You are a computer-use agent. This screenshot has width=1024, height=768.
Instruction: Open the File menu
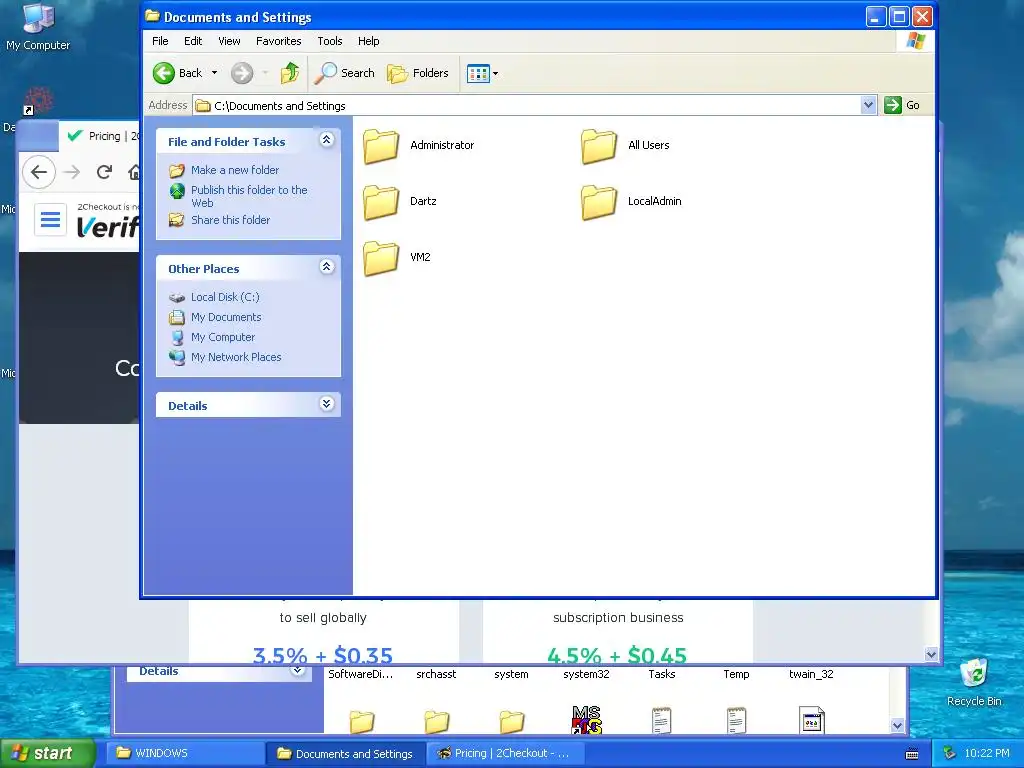point(160,41)
